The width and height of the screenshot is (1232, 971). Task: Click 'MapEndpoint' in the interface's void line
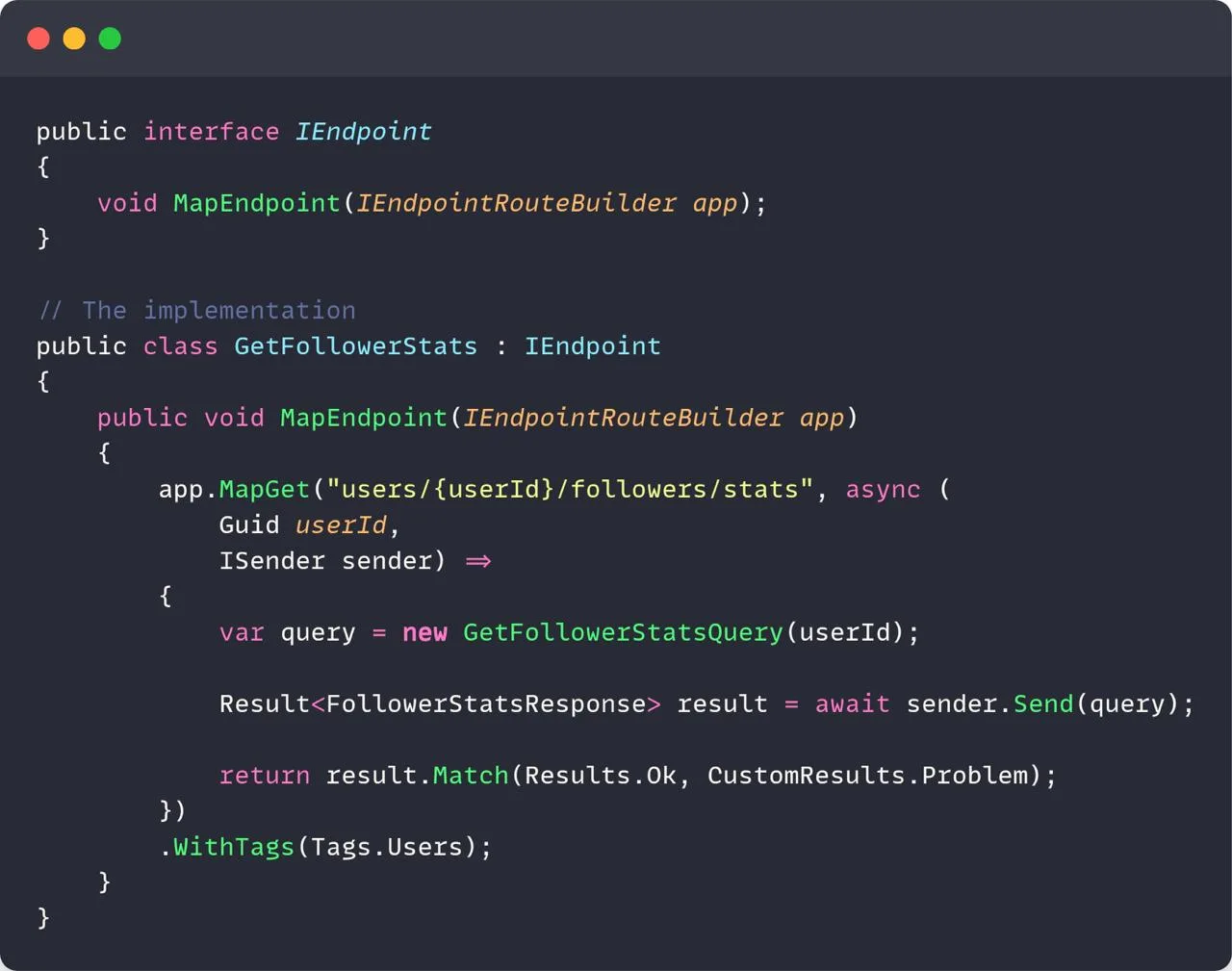(257, 203)
